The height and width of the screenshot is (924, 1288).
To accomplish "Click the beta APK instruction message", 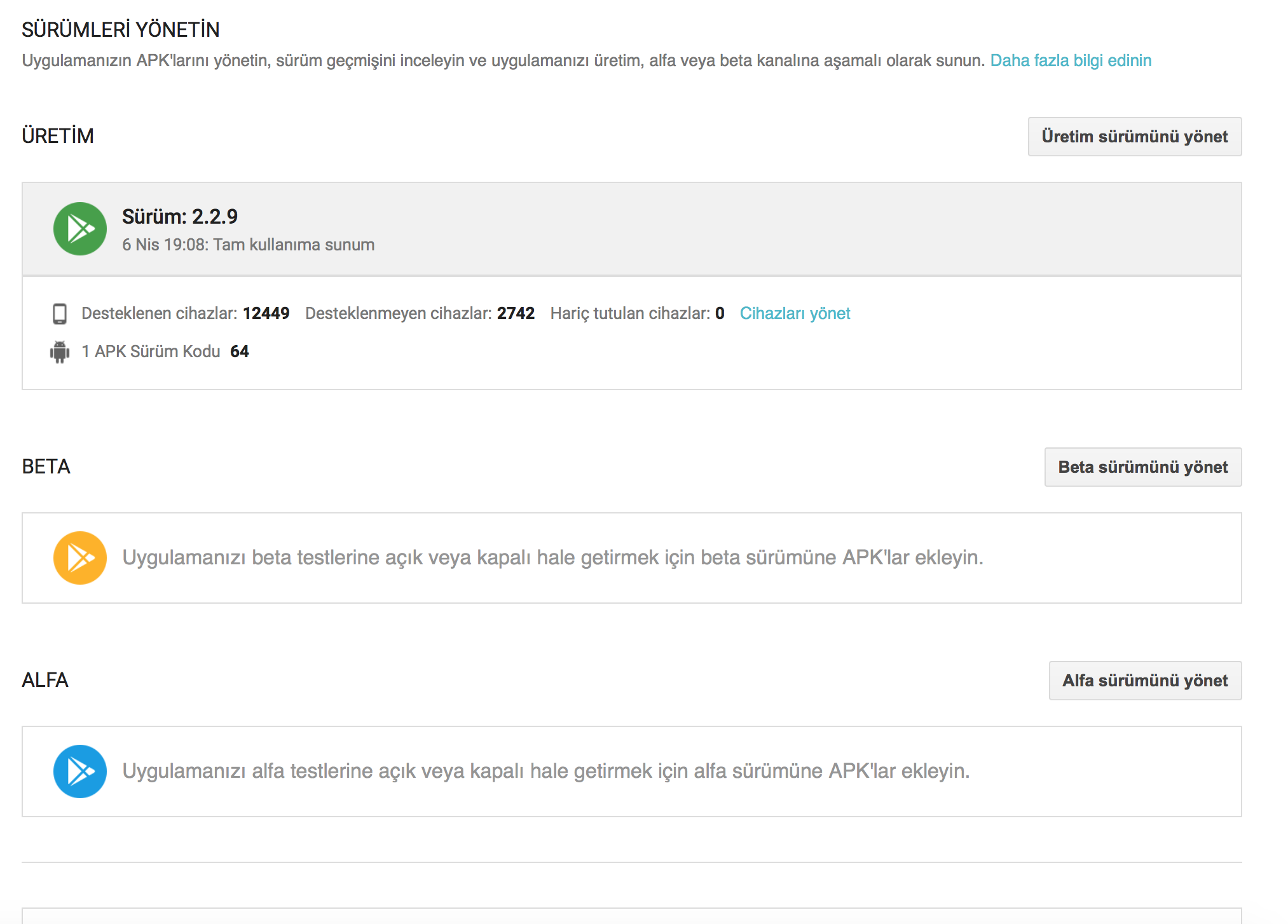I will (x=552, y=557).
